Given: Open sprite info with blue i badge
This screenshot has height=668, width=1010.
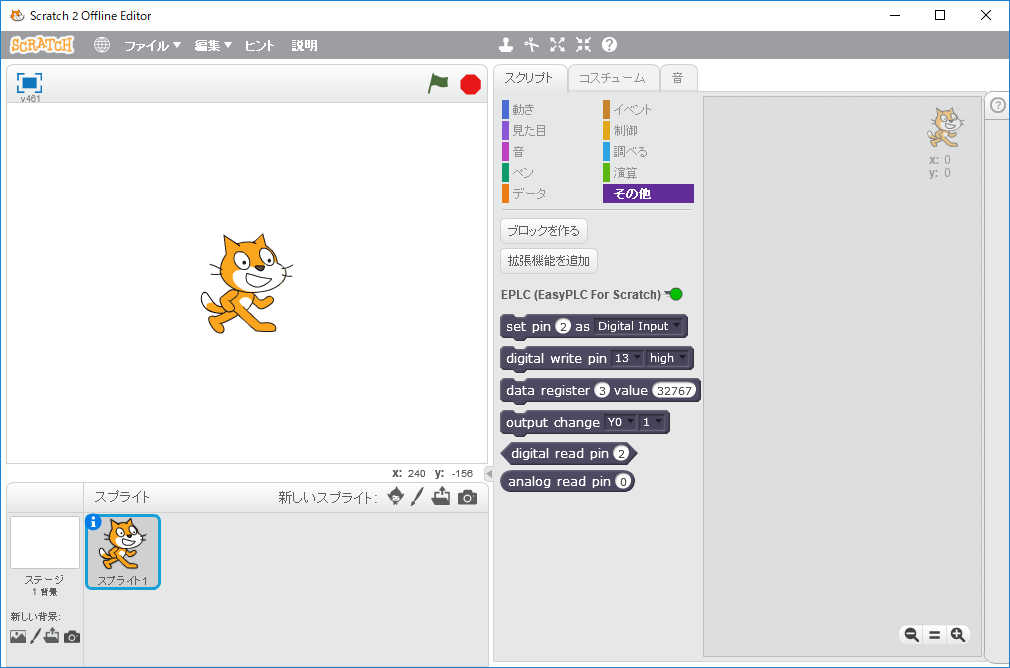Looking at the screenshot, I should pos(94,521).
